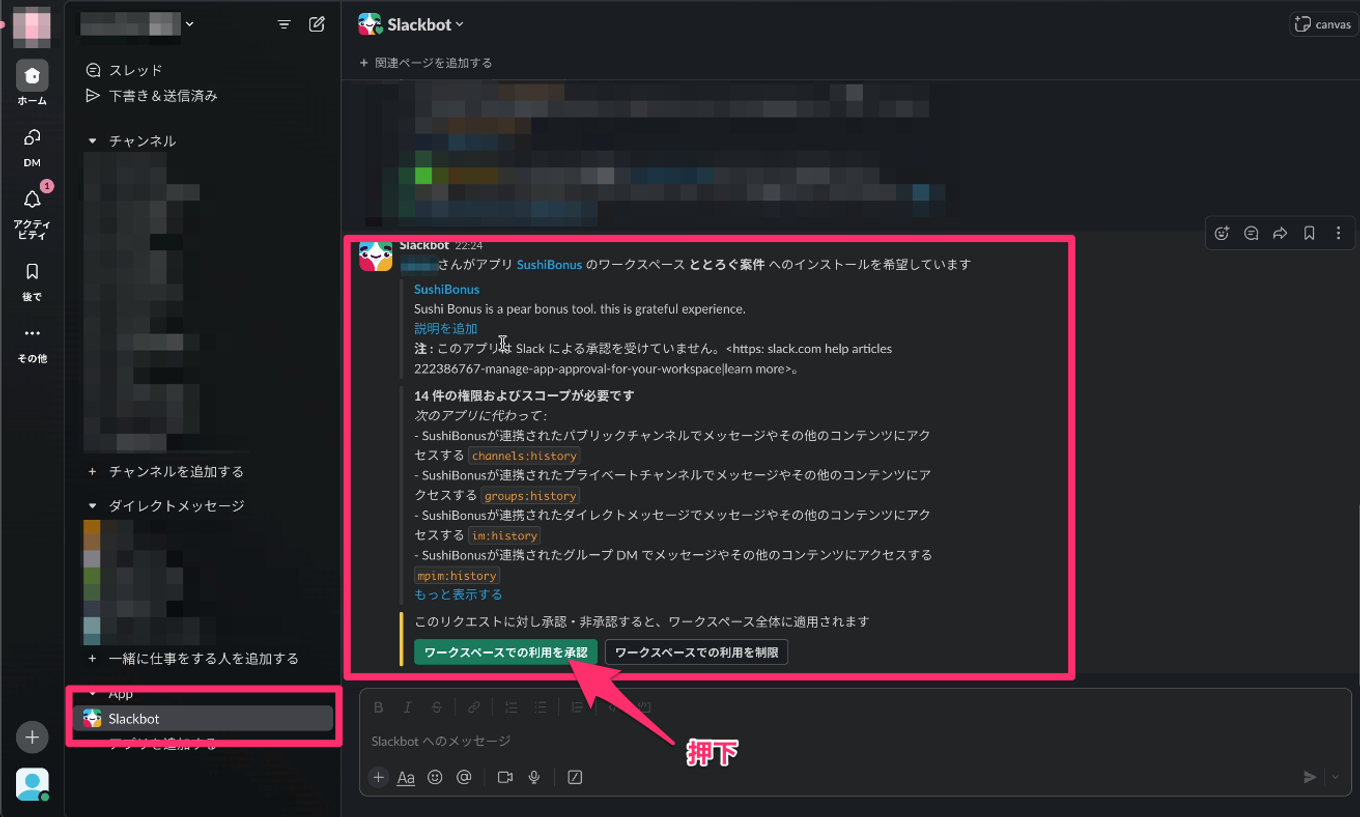
Task: Click Slackbot avatar in the message
Action: point(376,256)
